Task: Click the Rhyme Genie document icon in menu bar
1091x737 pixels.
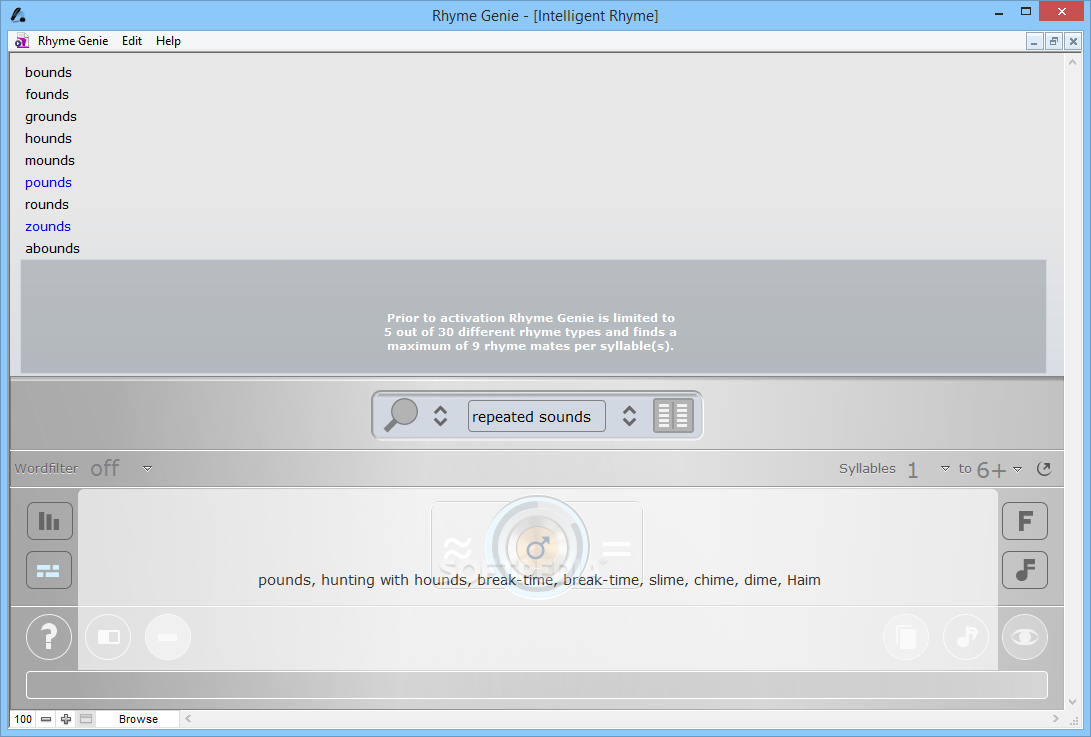Action: coord(22,41)
